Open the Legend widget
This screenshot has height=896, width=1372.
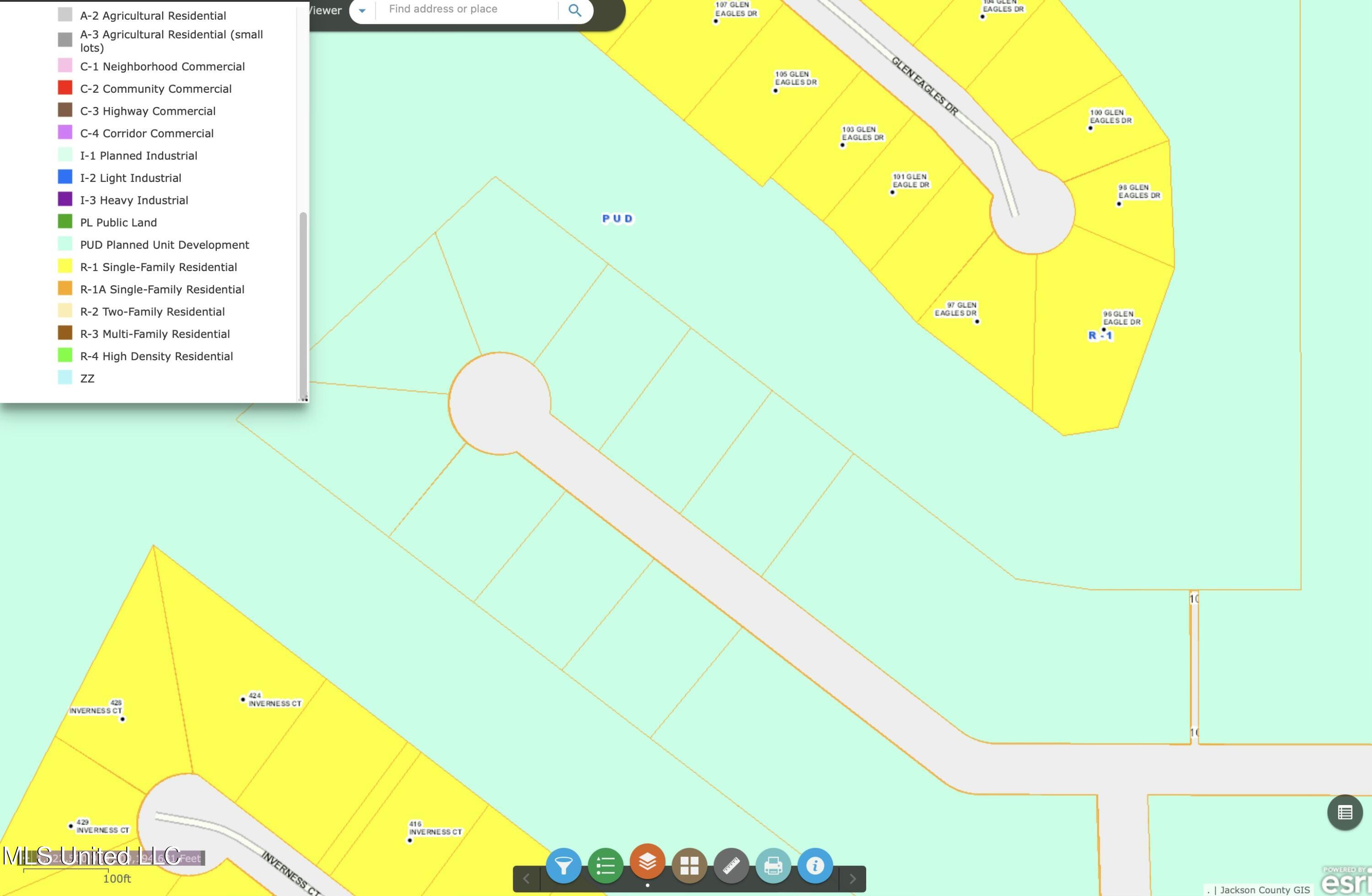[606, 865]
